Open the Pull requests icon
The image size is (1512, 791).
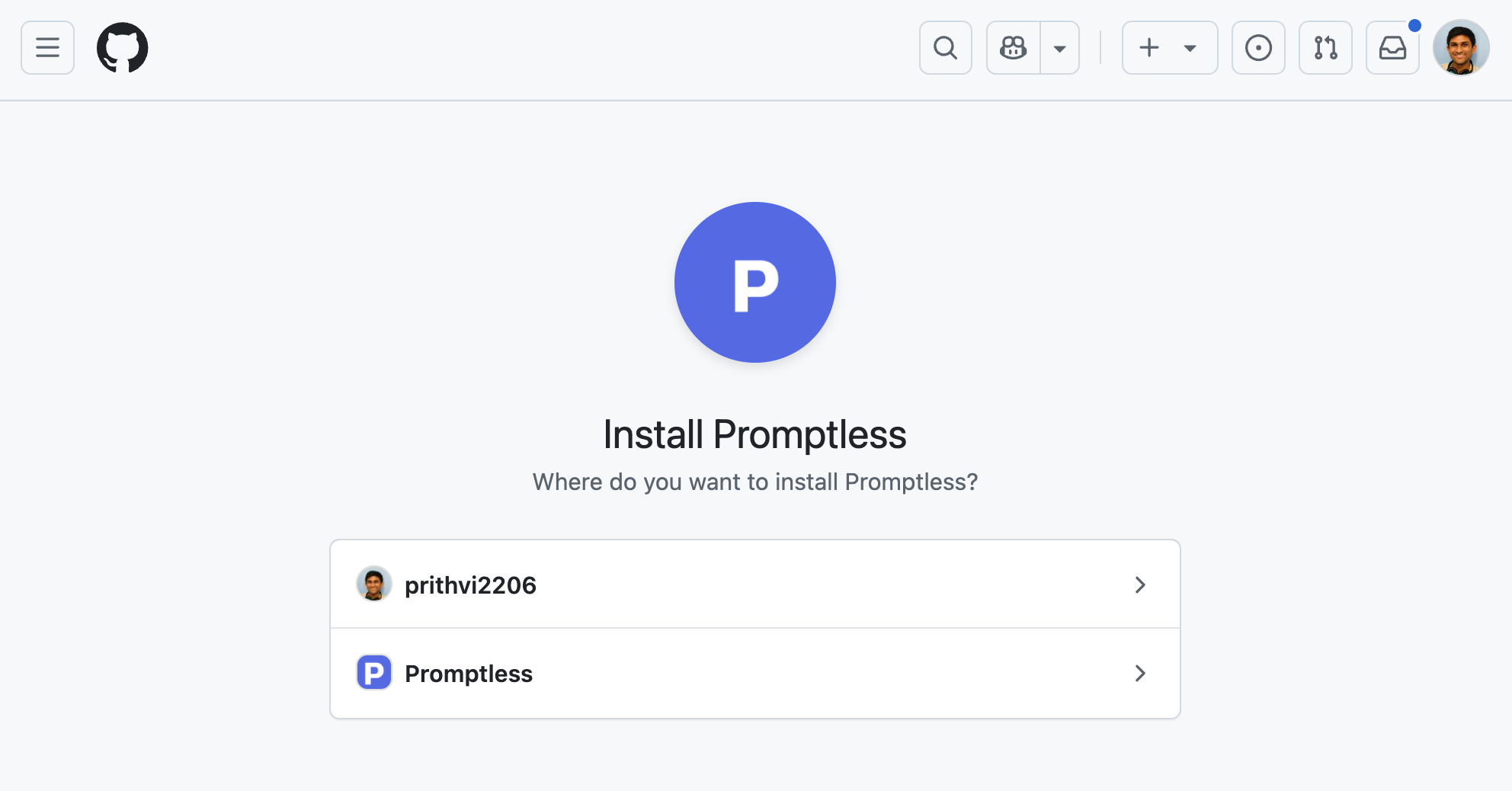point(1325,47)
